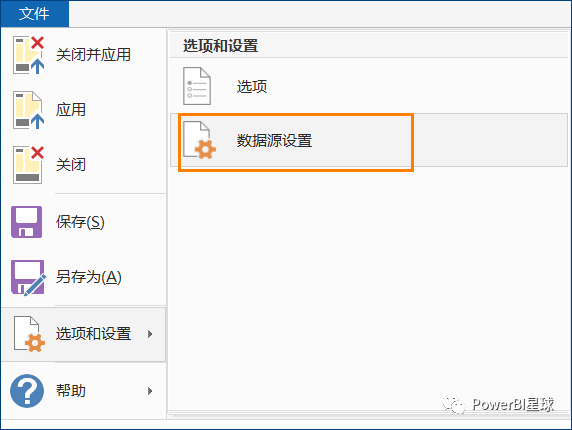The image size is (572, 430).
Task: Click the Save As icon with the pencil
Action: click(28, 278)
